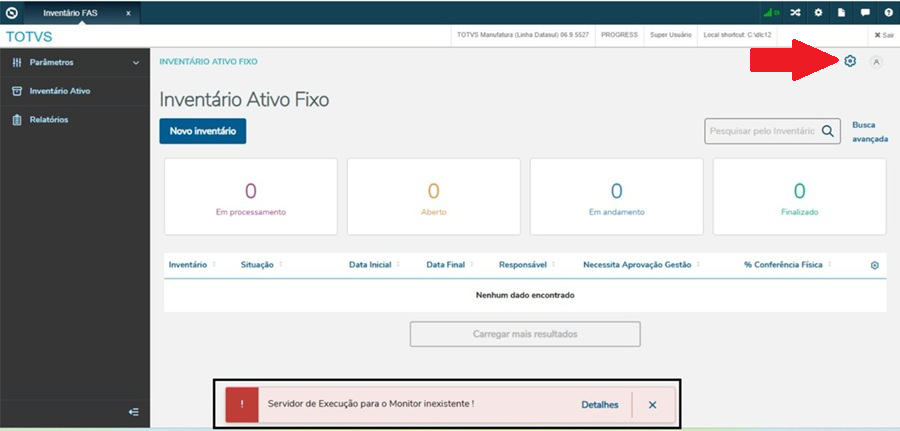Click the Parâmetros sliders icon in sidebar

click(17, 62)
